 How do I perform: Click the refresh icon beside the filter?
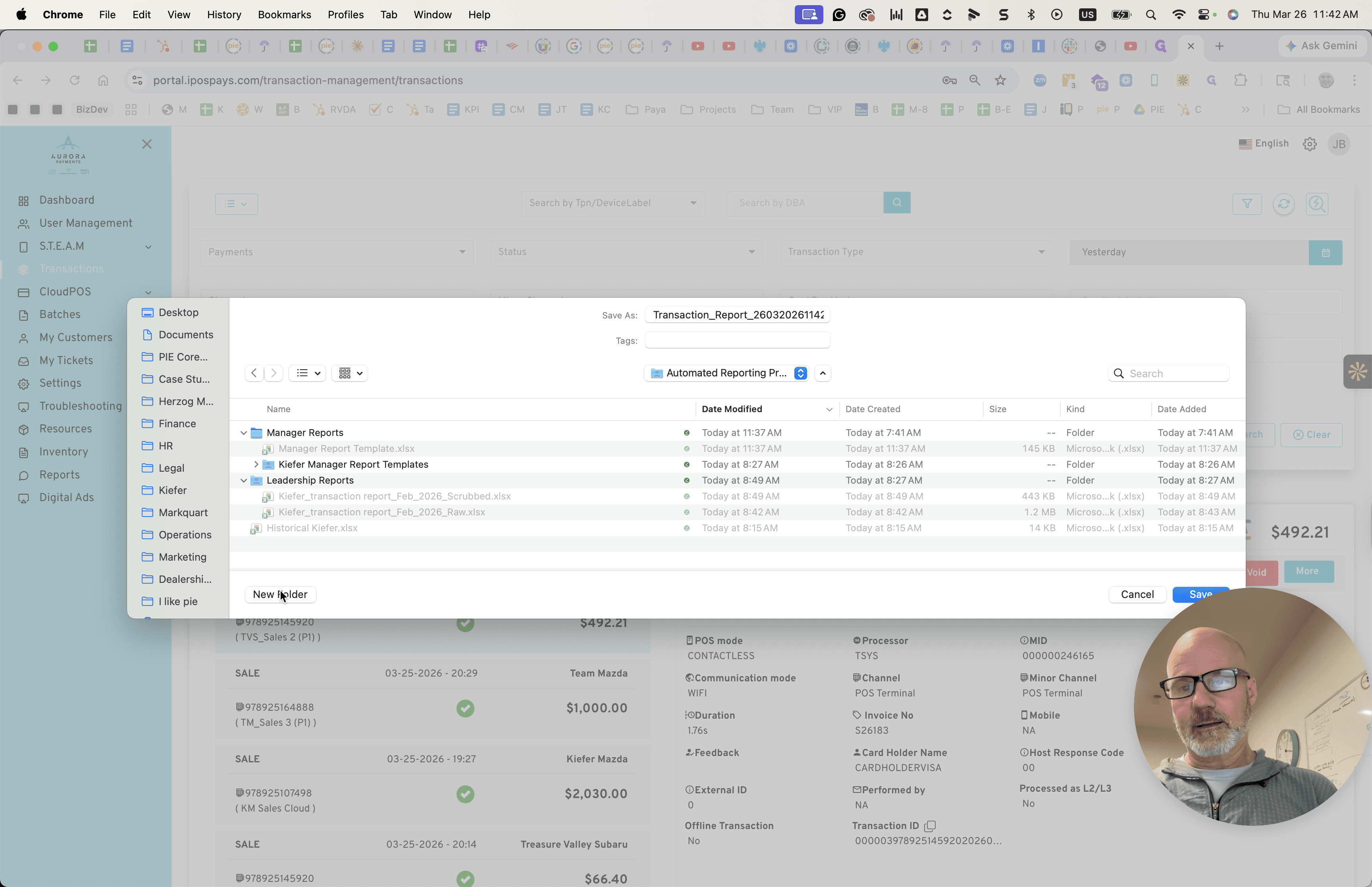[1283, 204]
